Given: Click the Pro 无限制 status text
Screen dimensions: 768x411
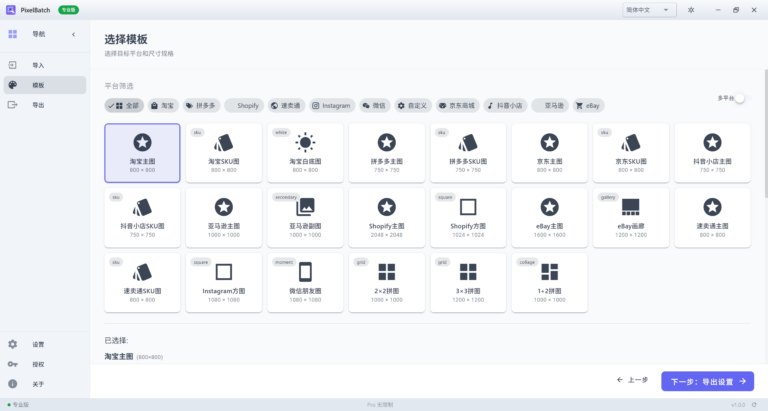Looking at the screenshot, I should click(380, 405).
